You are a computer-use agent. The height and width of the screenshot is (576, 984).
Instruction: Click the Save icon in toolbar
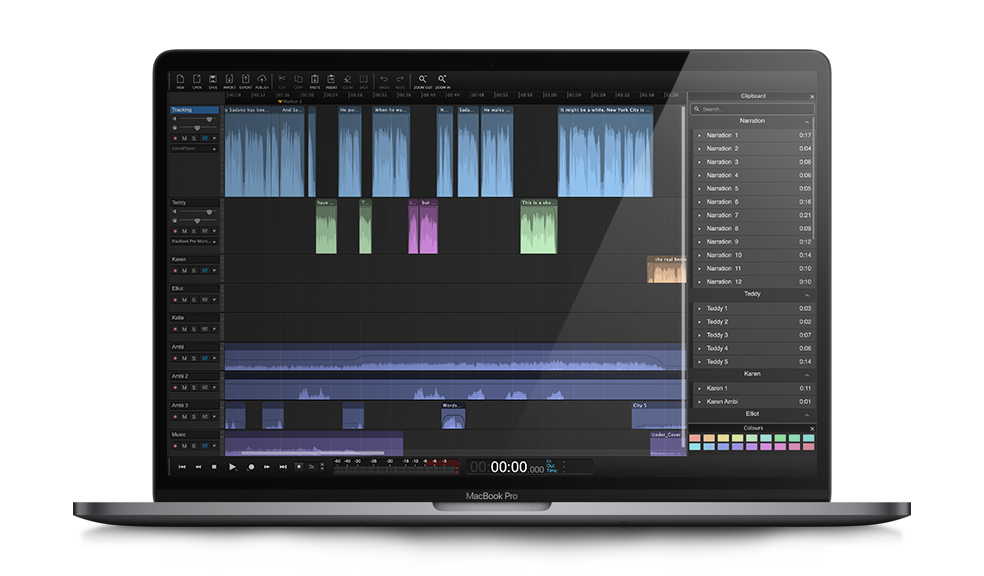(x=213, y=80)
